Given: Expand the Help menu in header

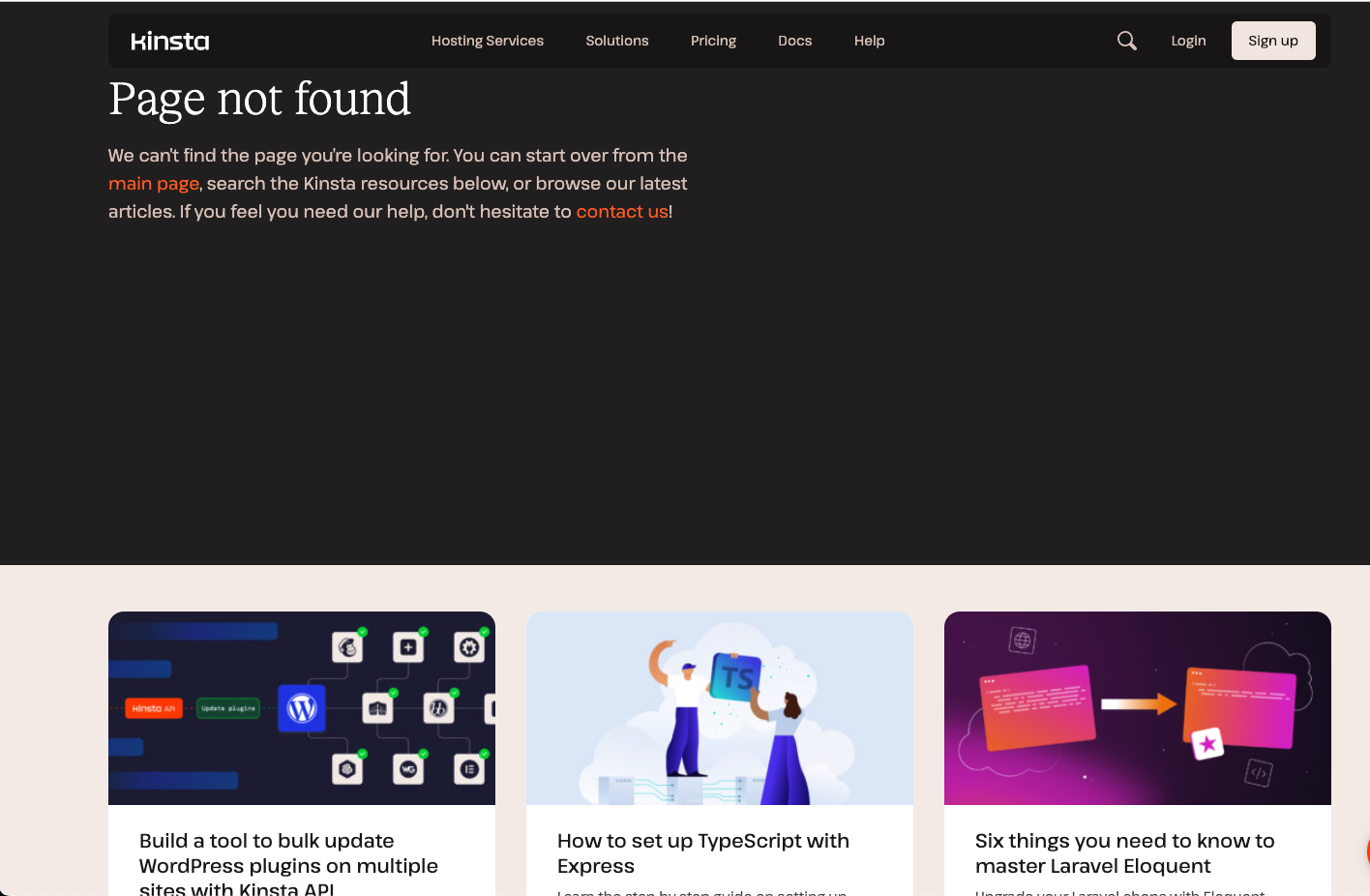Looking at the screenshot, I should point(869,41).
